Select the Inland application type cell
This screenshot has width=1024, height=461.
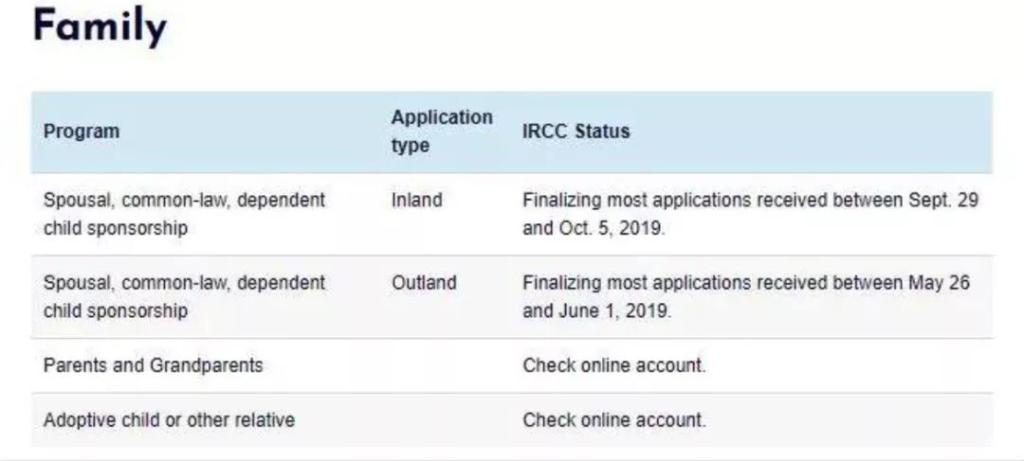[416, 200]
